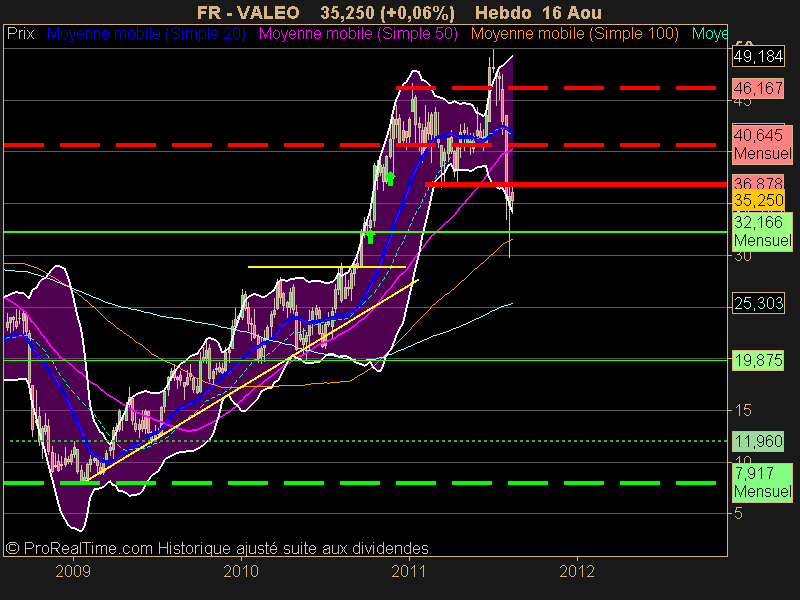Click the 7,917 Mensuel support label

(x=762, y=482)
